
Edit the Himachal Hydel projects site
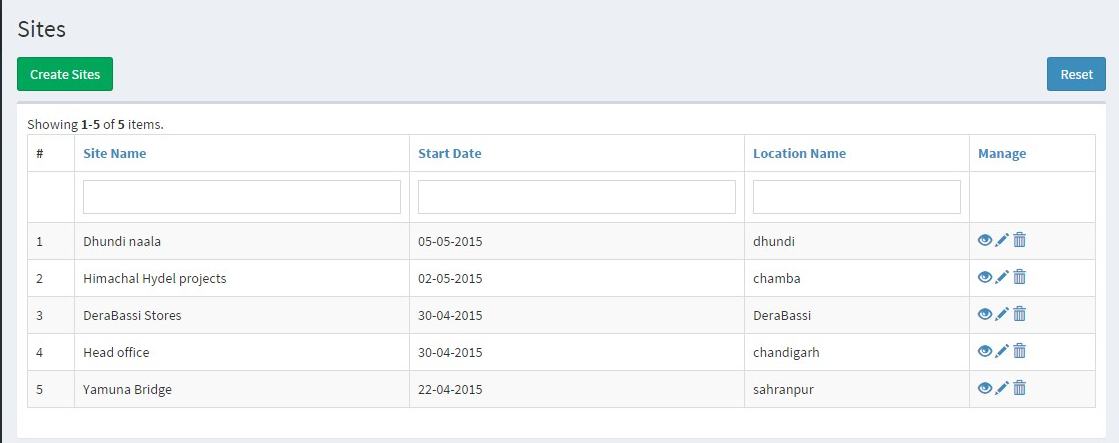pyautogui.click(x=1002, y=277)
